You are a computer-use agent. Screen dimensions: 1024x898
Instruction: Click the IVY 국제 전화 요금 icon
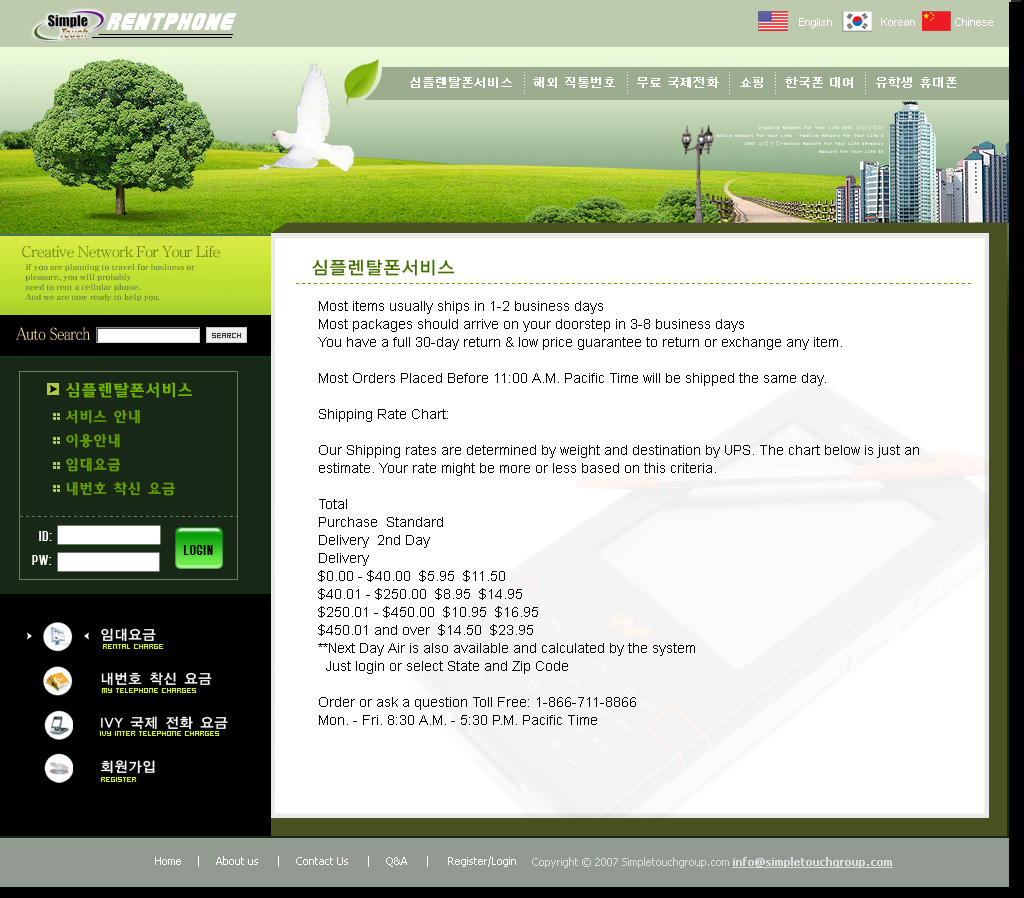(58, 725)
